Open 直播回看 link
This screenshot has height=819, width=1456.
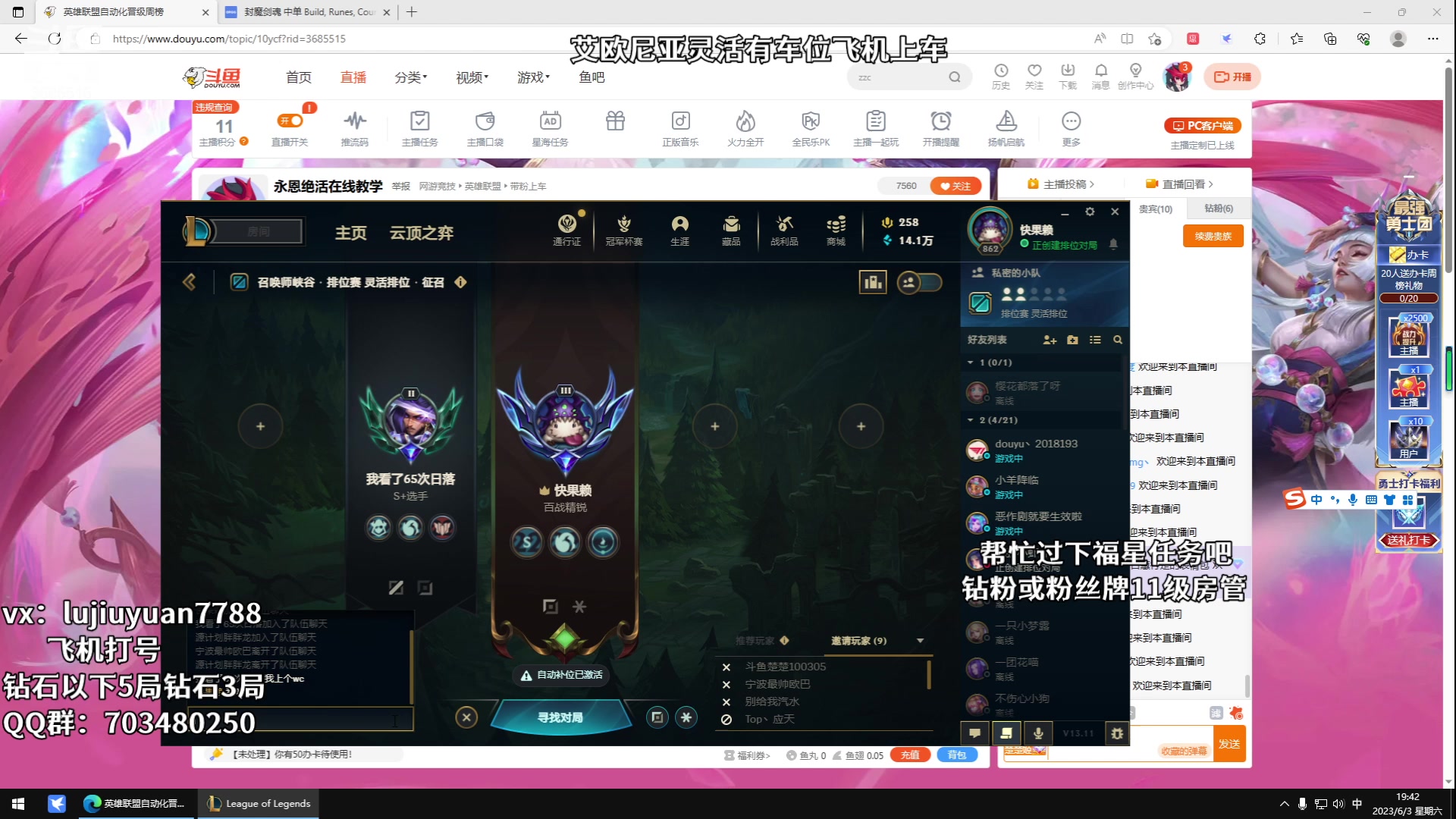(1180, 184)
